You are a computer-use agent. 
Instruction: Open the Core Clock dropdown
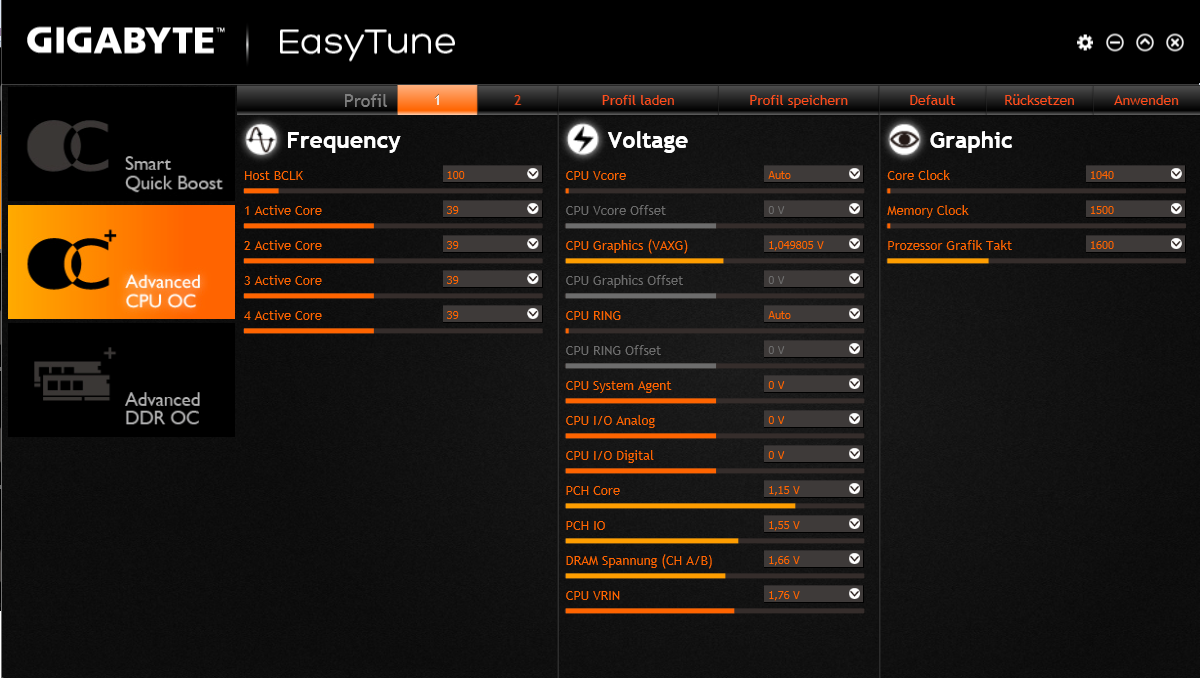pos(1135,175)
